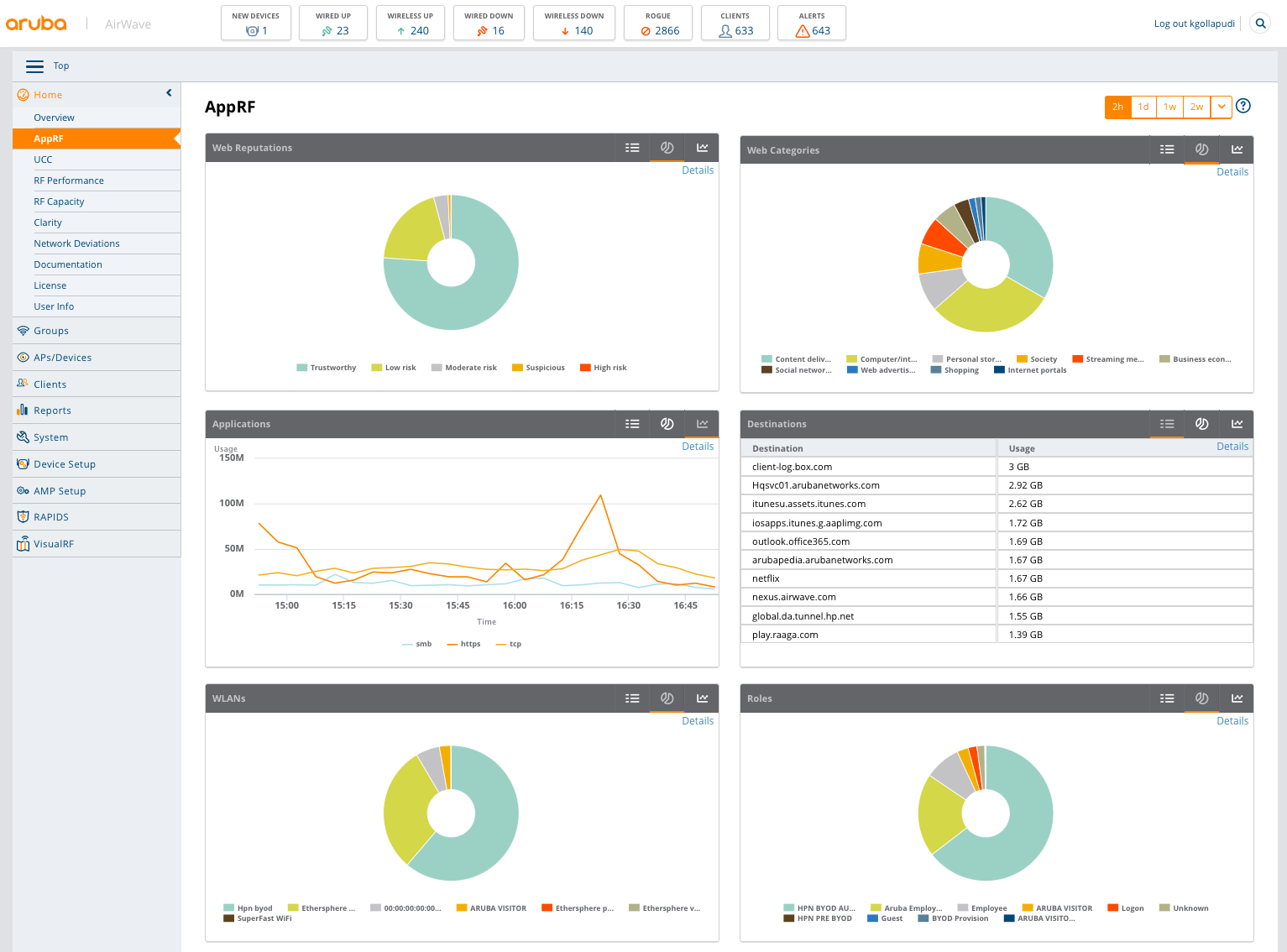
Task: Open the Rogue 2866 status box
Action: [658, 24]
